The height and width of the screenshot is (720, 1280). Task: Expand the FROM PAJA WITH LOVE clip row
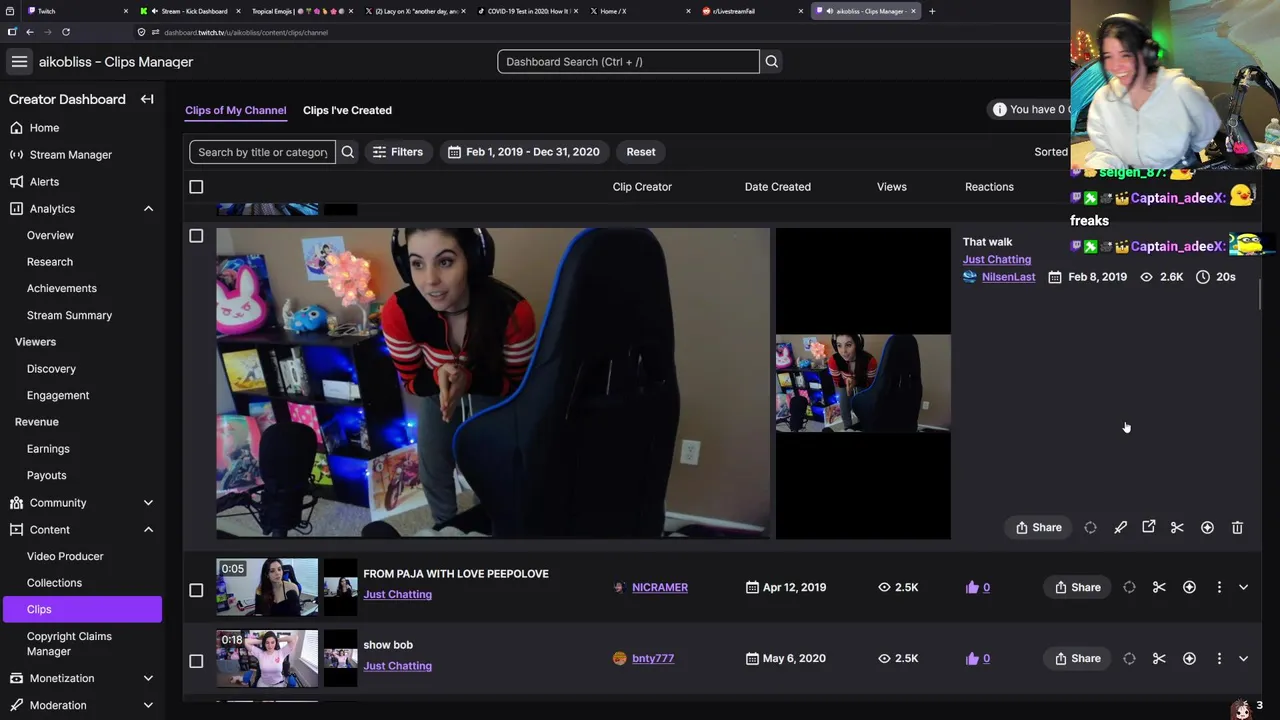pyautogui.click(x=1243, y=587)
